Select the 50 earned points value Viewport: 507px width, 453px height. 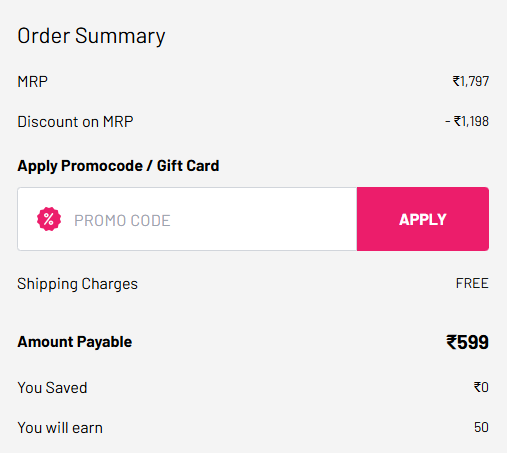point(481,427)
